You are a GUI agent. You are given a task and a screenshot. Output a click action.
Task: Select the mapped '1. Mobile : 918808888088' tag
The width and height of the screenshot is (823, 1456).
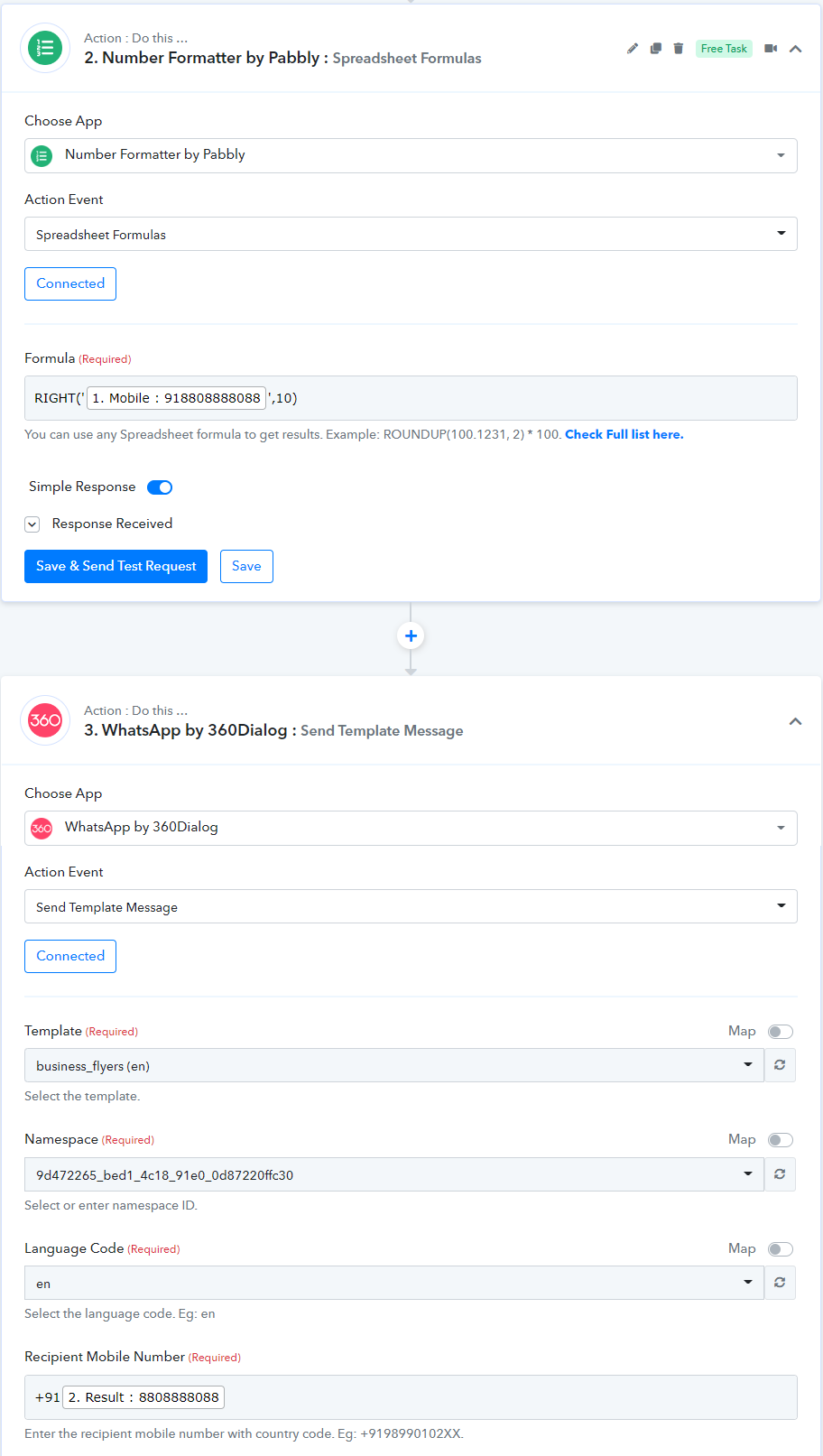pyautogui.click(x=176, y=398)
